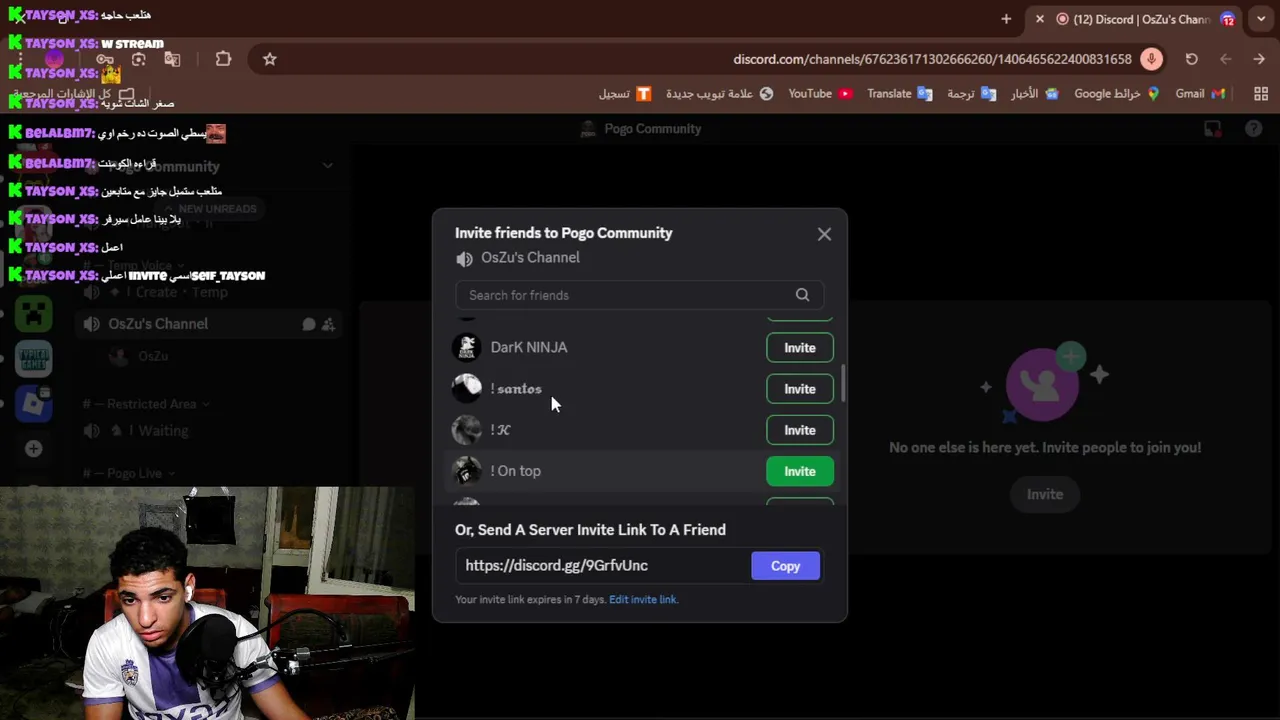Invite ! K friend to the server
The image size is (1280, 720).
[800, 430]
